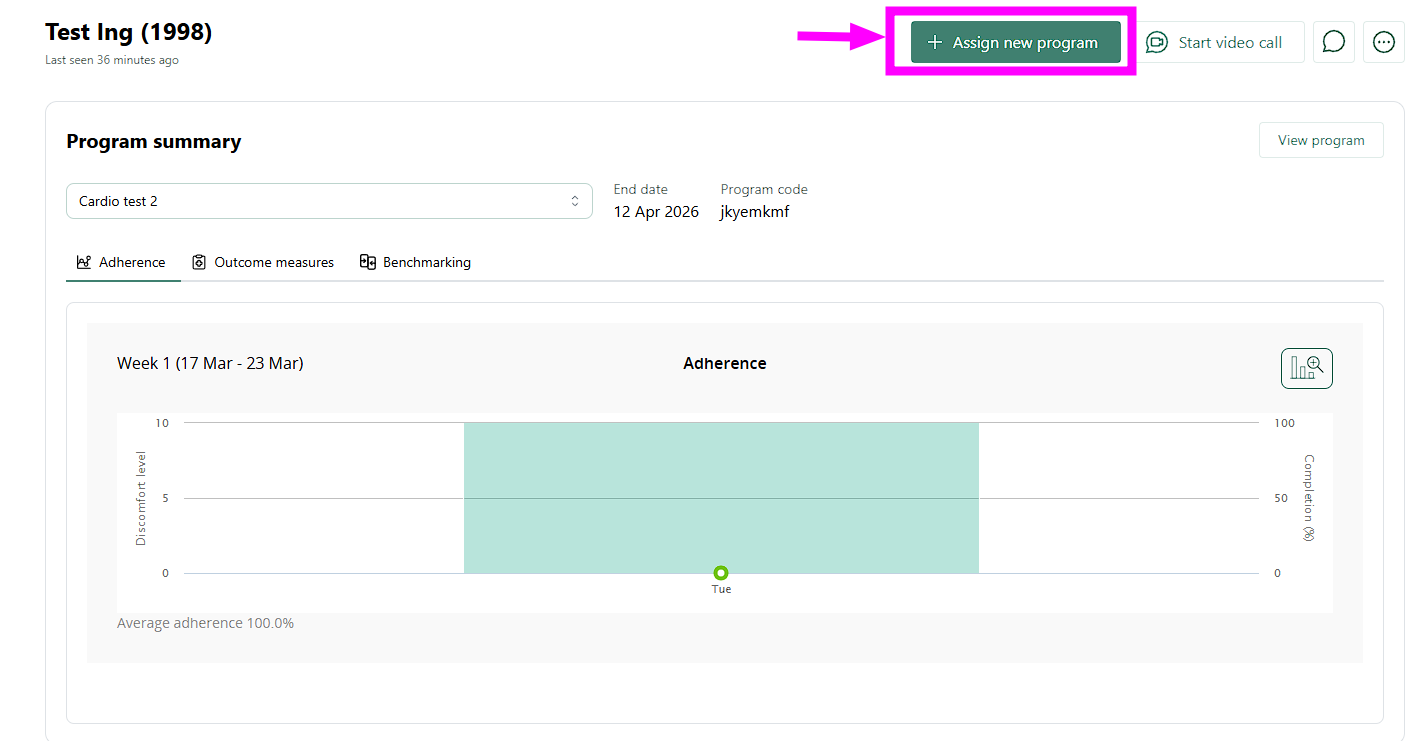Click the View program button

pos(1321,140)
